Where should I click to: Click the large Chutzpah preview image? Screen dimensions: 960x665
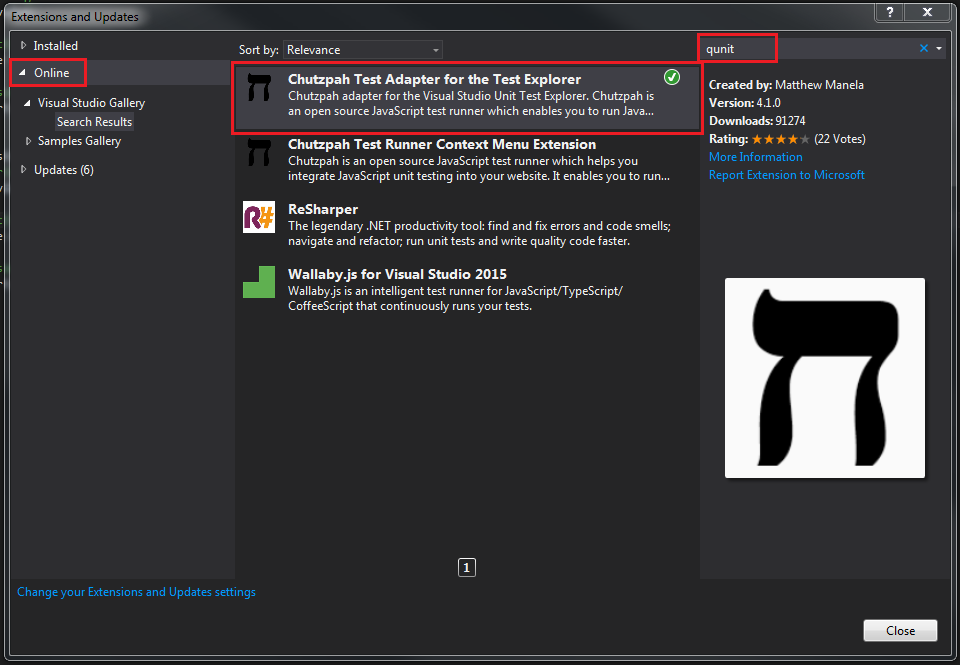point(824,378)
